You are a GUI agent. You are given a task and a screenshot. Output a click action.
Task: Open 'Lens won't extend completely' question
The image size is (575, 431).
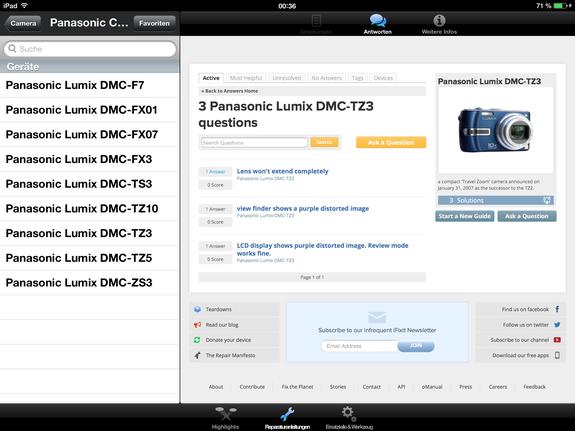pyautogui.click(x=282, y=171)
